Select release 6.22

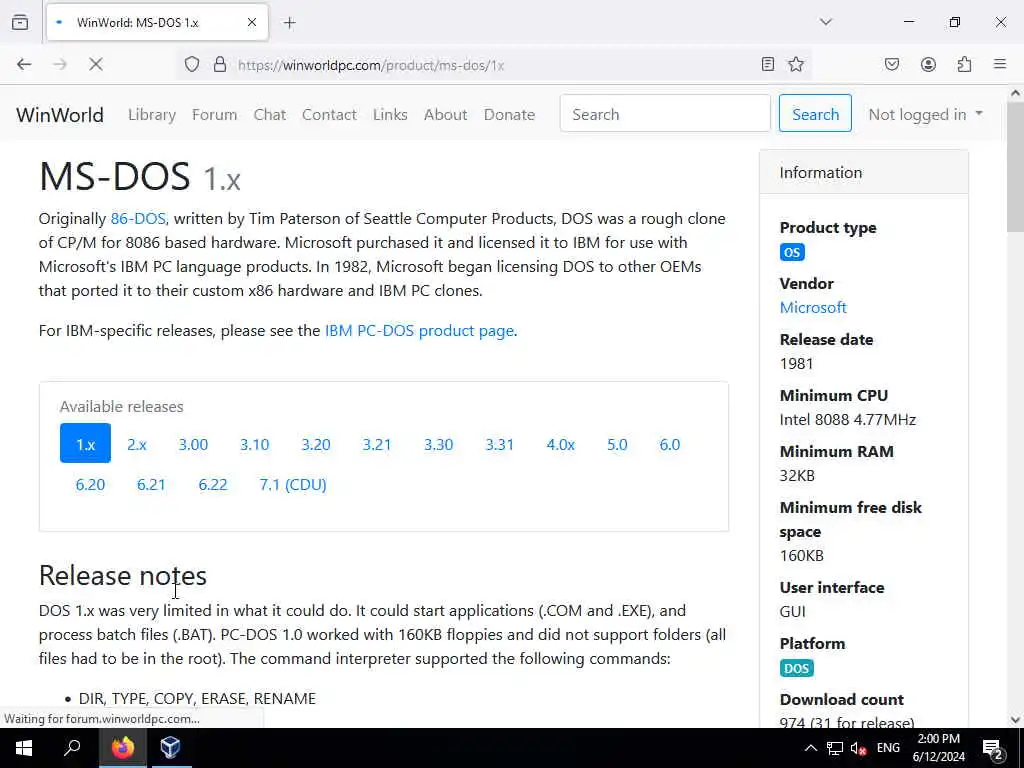[x=213, y=485]
